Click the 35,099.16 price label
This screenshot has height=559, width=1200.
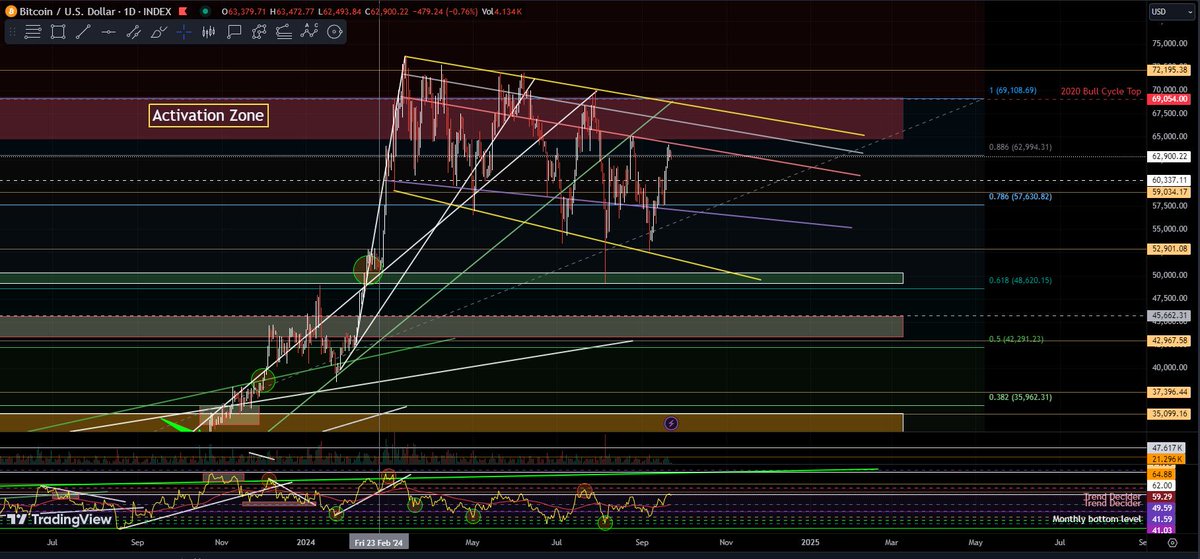[x=1170, y=414]
